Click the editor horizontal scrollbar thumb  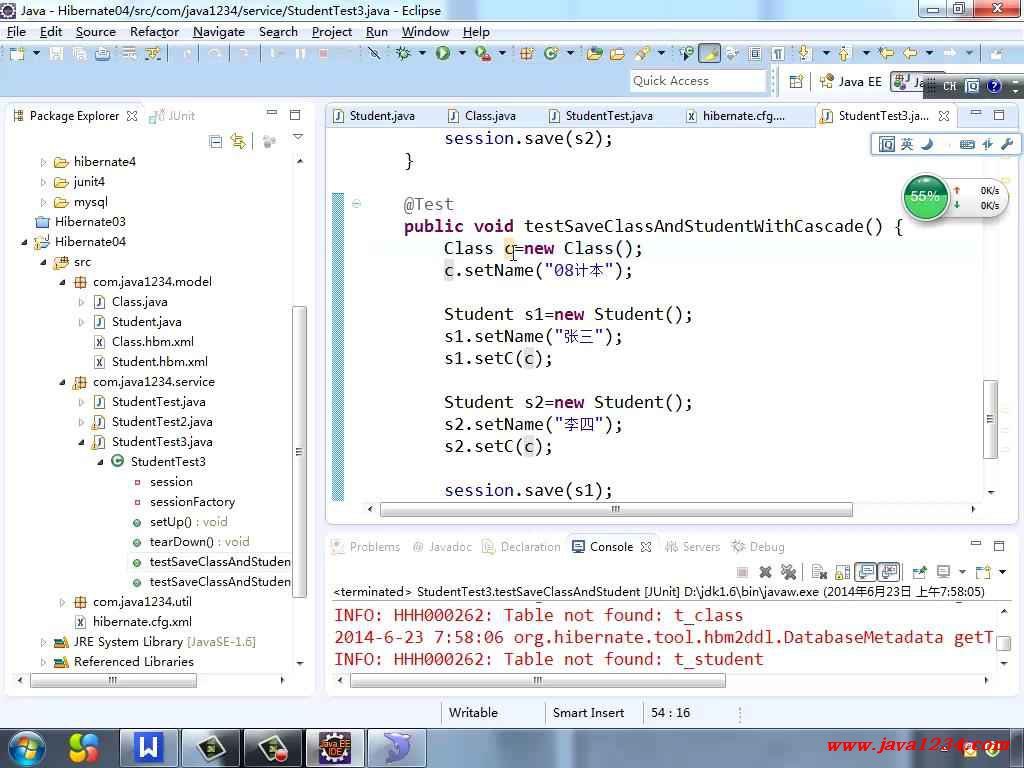[x=616, y=509]
